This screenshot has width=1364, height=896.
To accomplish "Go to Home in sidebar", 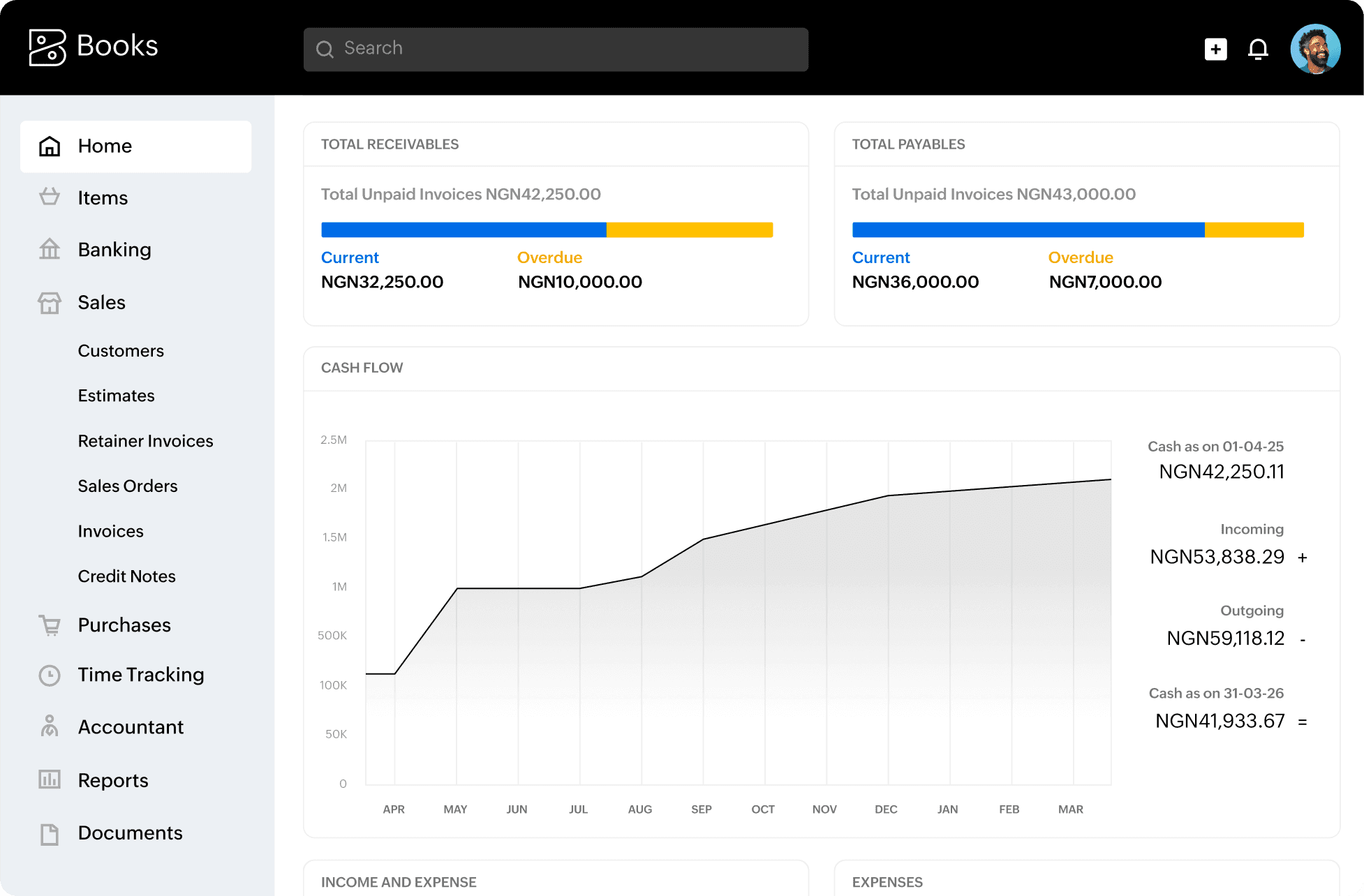I will [135, 146].
